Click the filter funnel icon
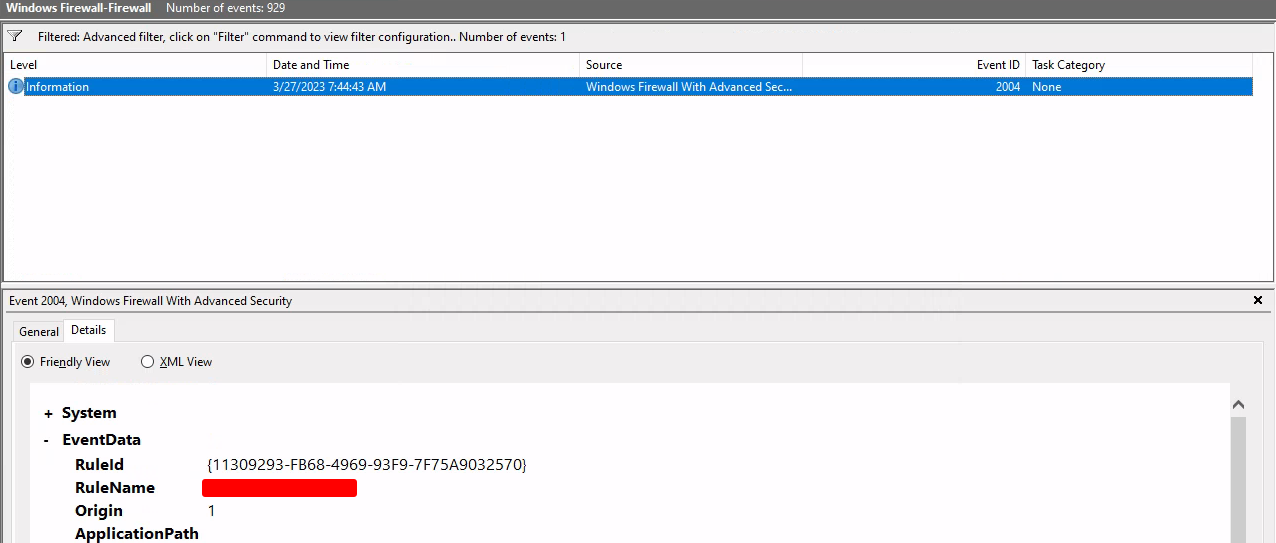Screen dimensions: 1276x543 coord(15,36)
